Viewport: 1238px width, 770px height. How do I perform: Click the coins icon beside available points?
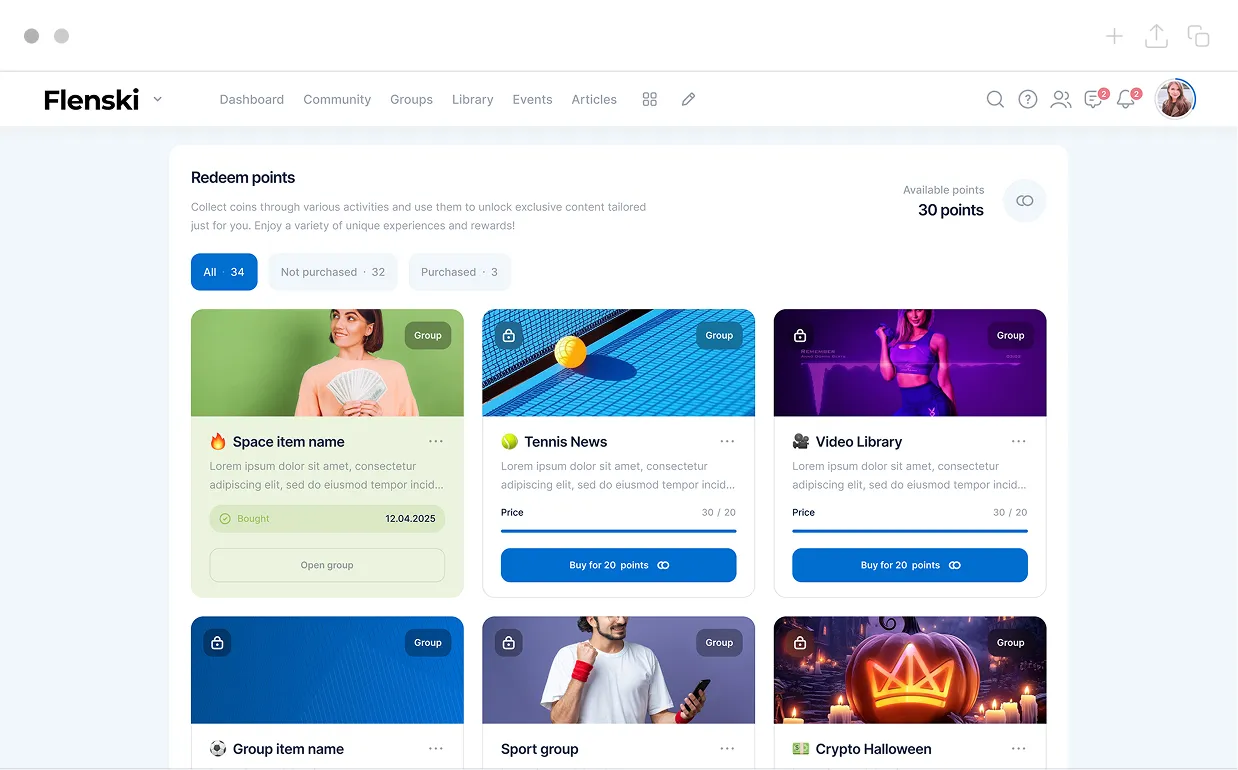[1025, 201]
